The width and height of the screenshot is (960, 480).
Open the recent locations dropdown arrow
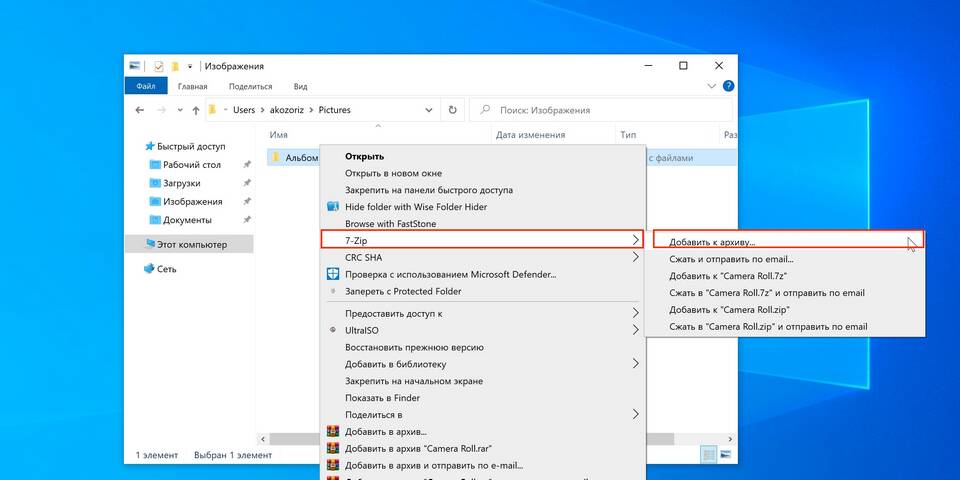[179, 110]
